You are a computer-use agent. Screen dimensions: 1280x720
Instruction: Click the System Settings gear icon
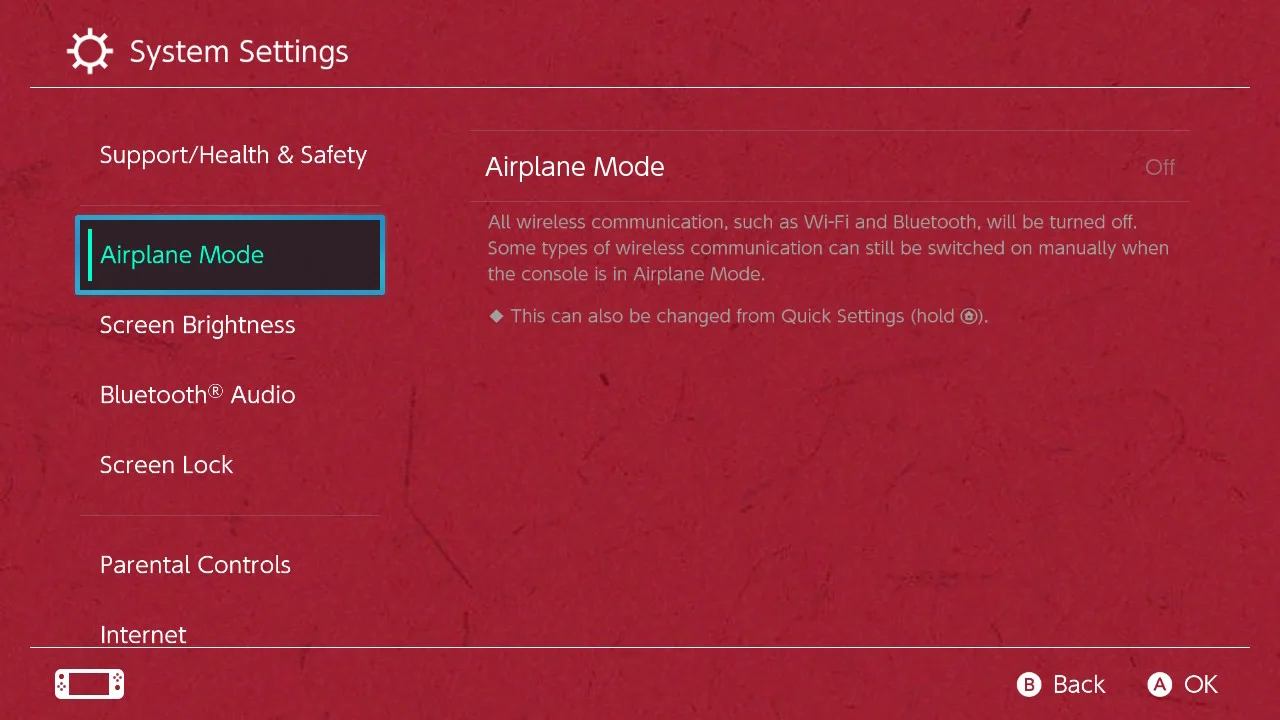pos(90,52)
